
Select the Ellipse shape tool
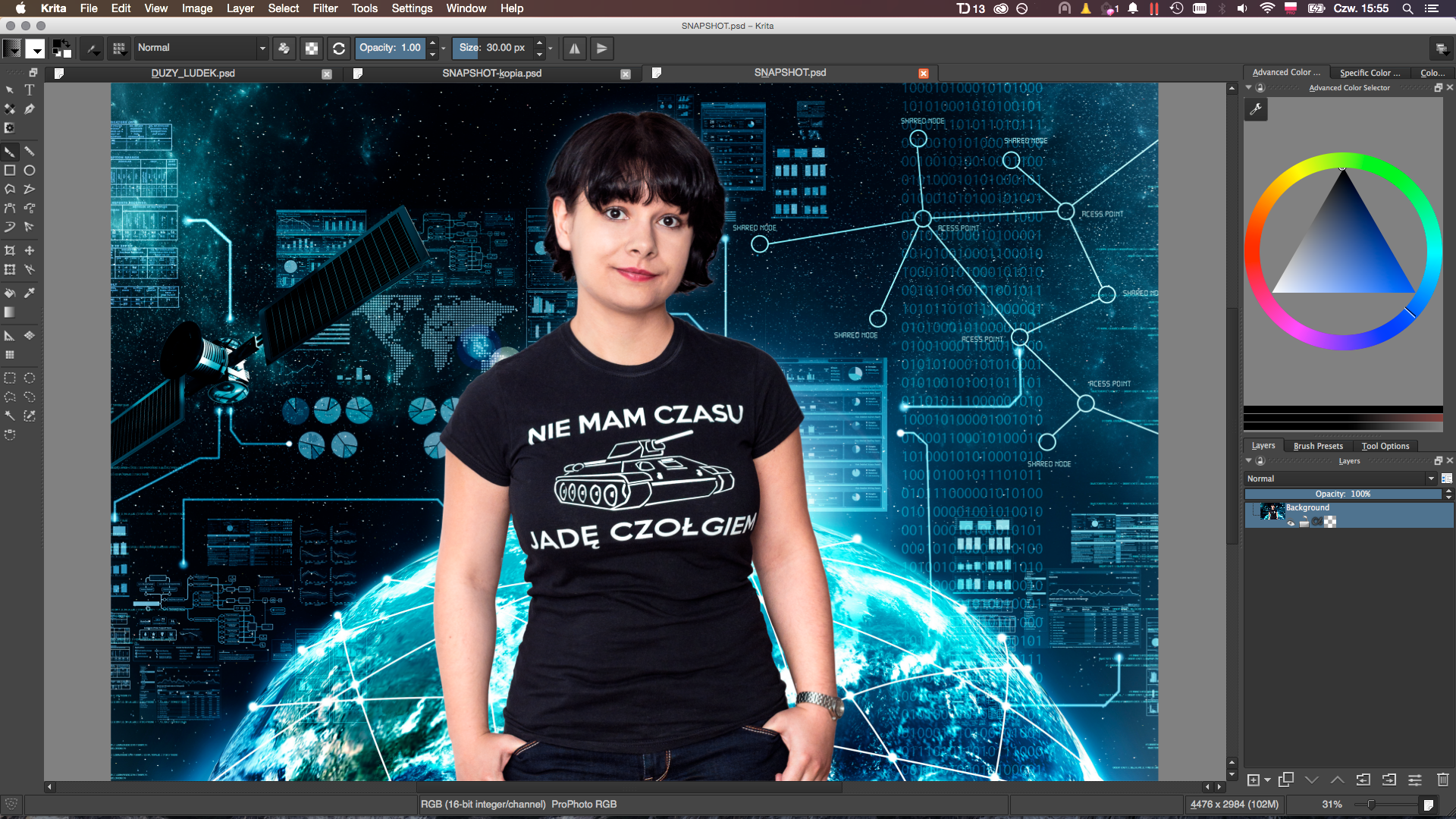coord(30,171)
